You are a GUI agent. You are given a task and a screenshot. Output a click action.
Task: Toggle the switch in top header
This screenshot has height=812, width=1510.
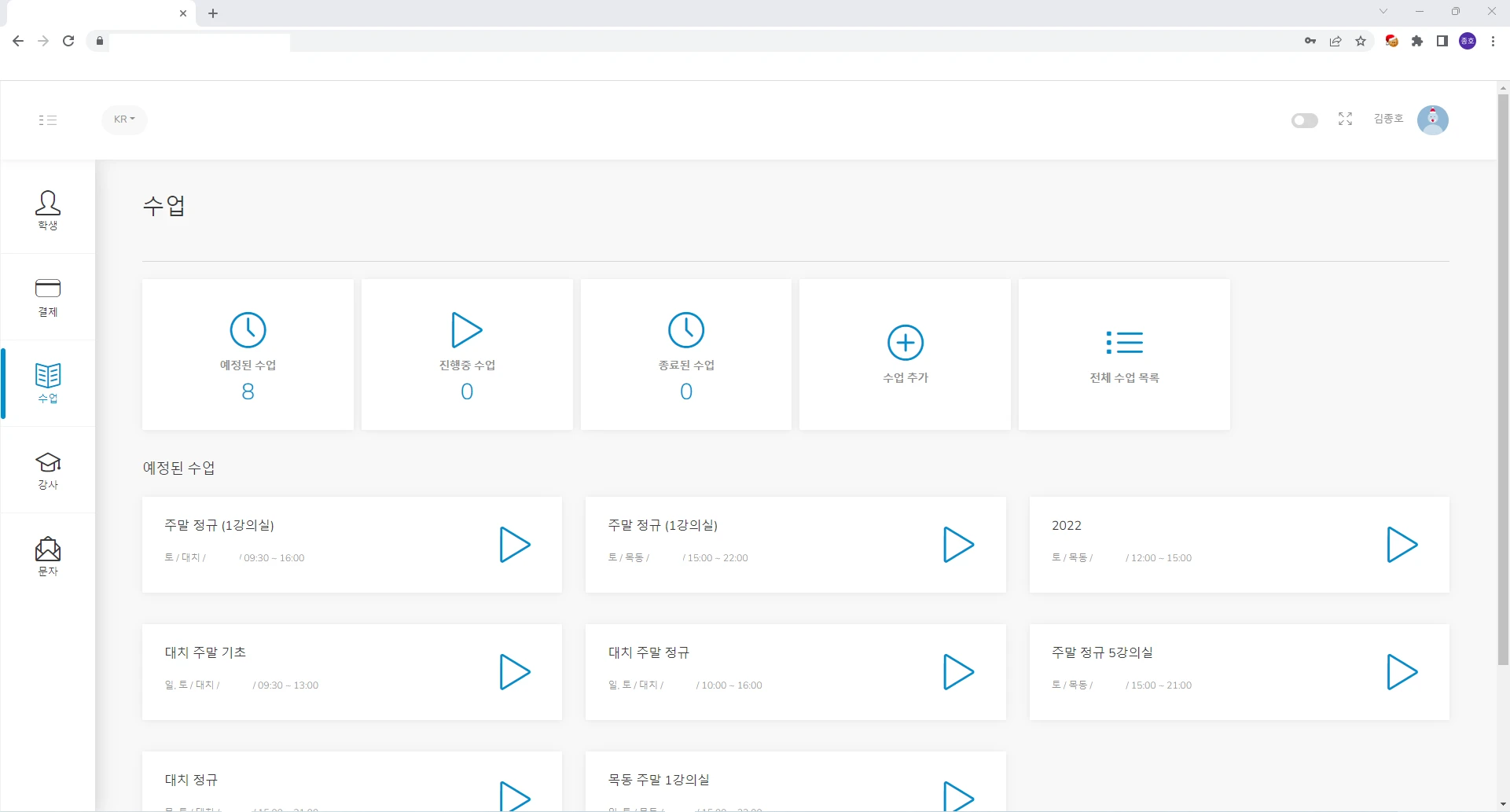(x=1304, y=120)
